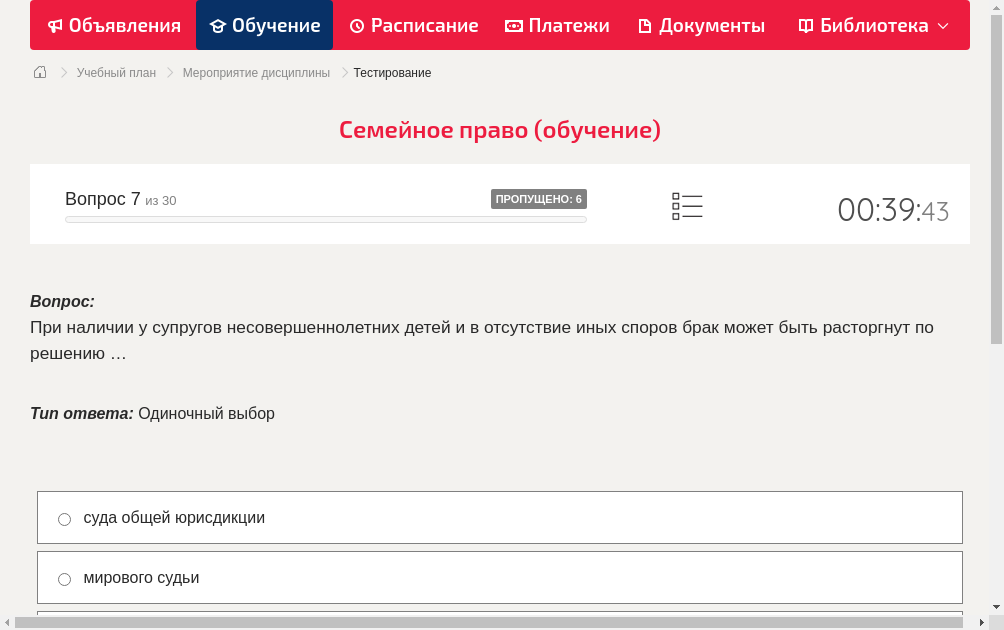Click the clock icon beside Расписание
This screenshot has width=1004, height=630.
[x=355, y=25]
